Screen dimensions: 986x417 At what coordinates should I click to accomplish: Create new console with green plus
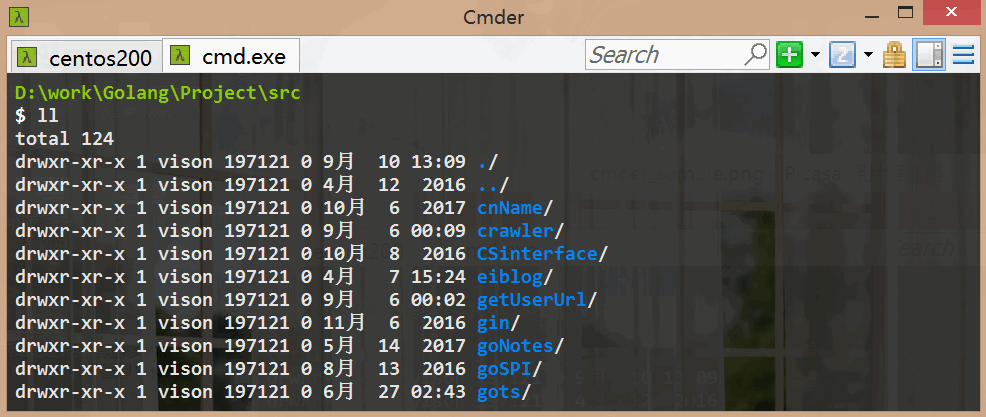point(789,55)
